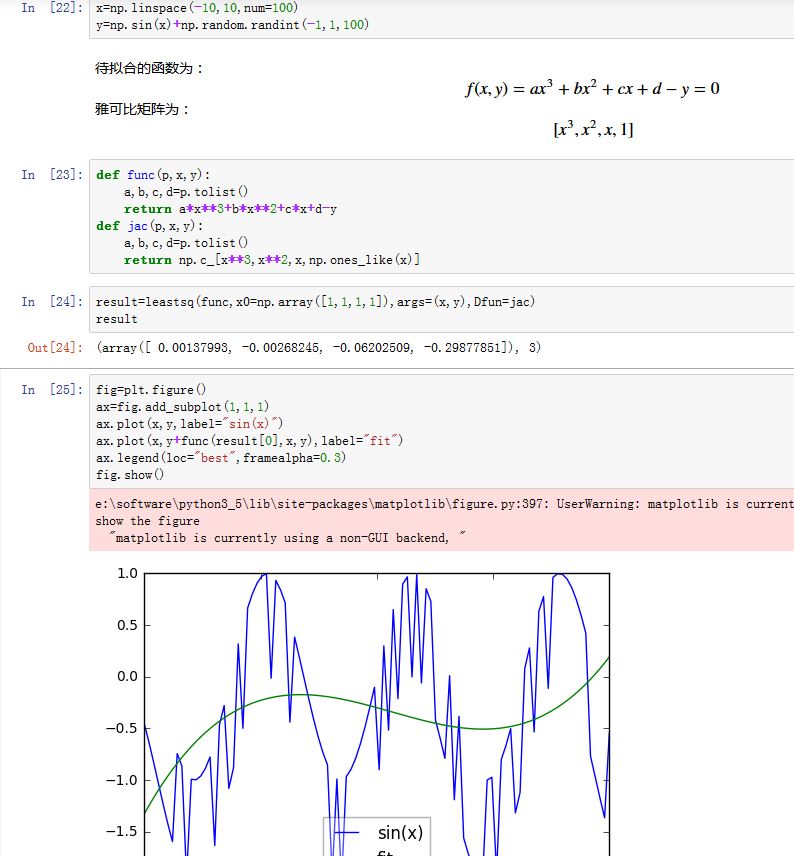794x856 pixels.
Task: Click the sin(x) entry in the plot legend
Action: (399, 832)
